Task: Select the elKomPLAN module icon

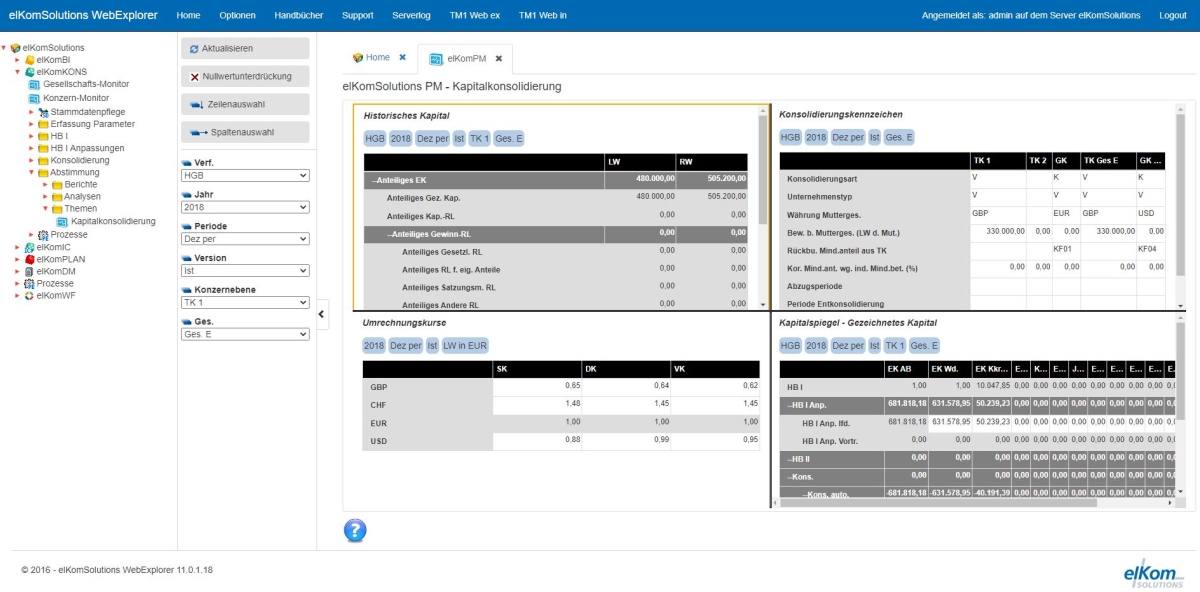Action: (30, 259)
